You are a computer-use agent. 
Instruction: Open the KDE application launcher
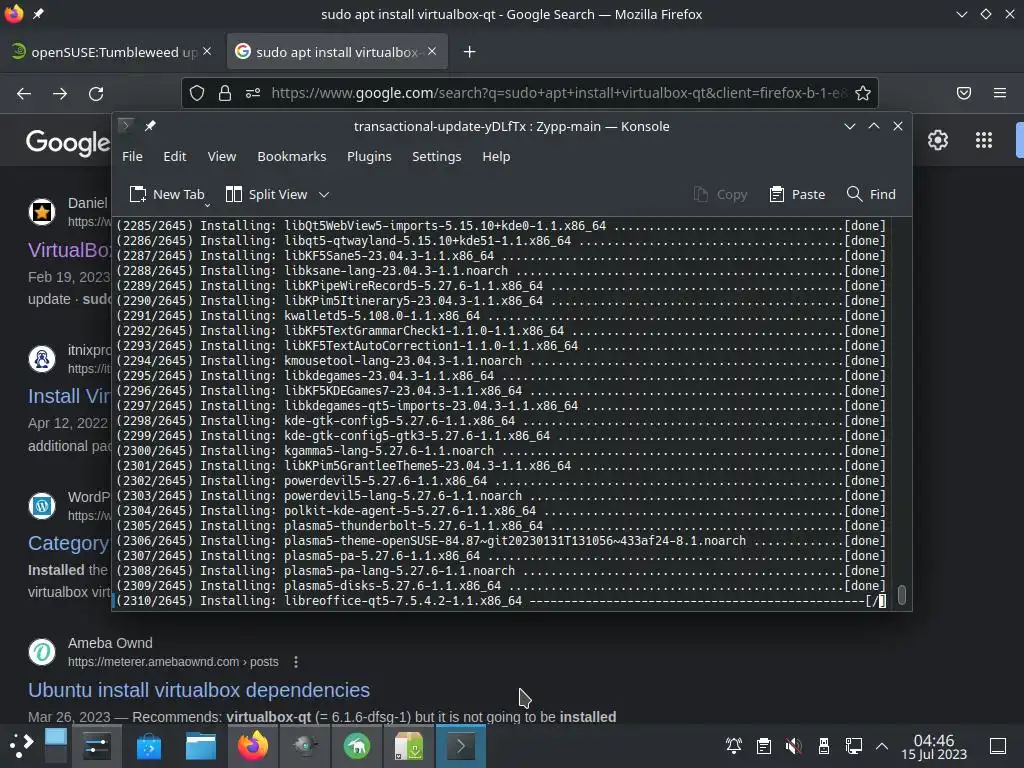[21, 746]
